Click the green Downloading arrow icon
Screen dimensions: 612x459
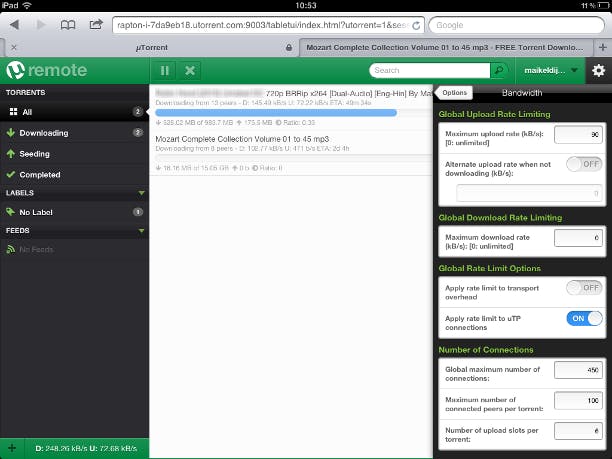click(x=11, y=133)
